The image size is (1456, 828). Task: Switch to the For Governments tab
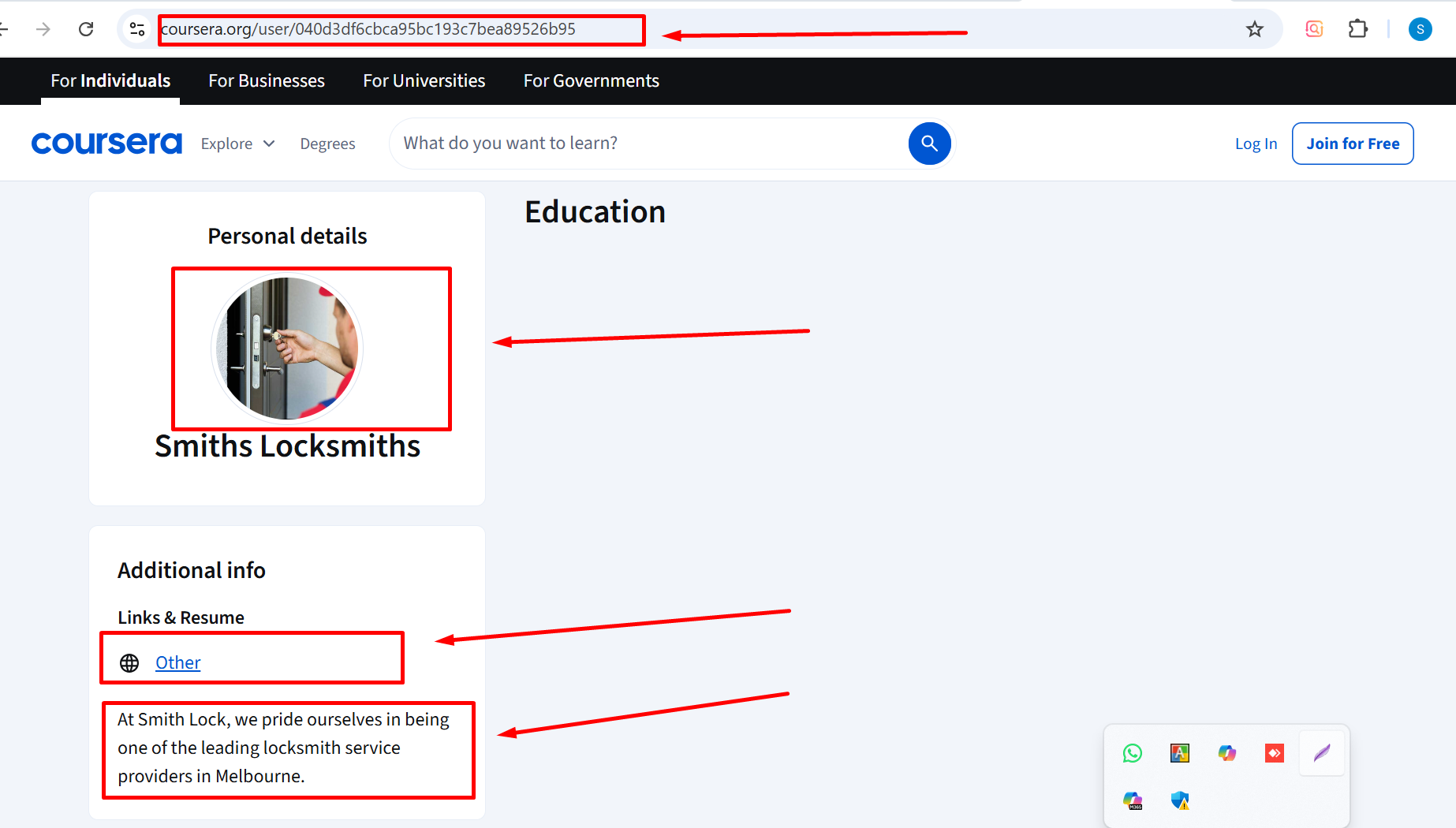tap(592, 80)
